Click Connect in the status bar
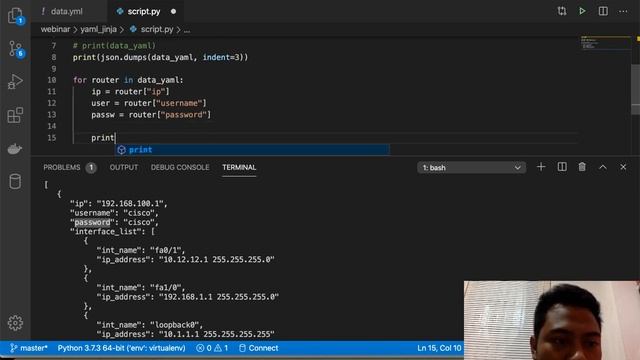The width and height of the screenshot is (640, 360). (258, 348)
